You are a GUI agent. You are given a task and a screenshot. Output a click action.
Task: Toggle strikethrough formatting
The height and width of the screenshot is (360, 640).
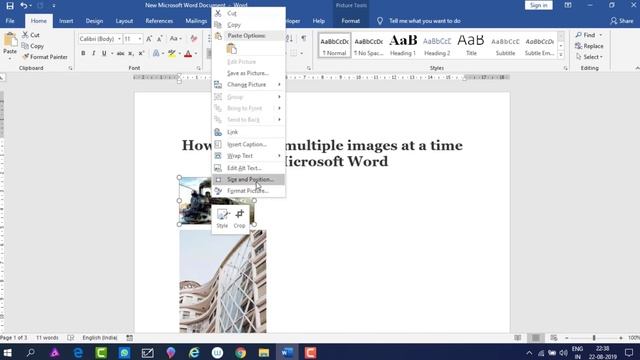(120, 53)
